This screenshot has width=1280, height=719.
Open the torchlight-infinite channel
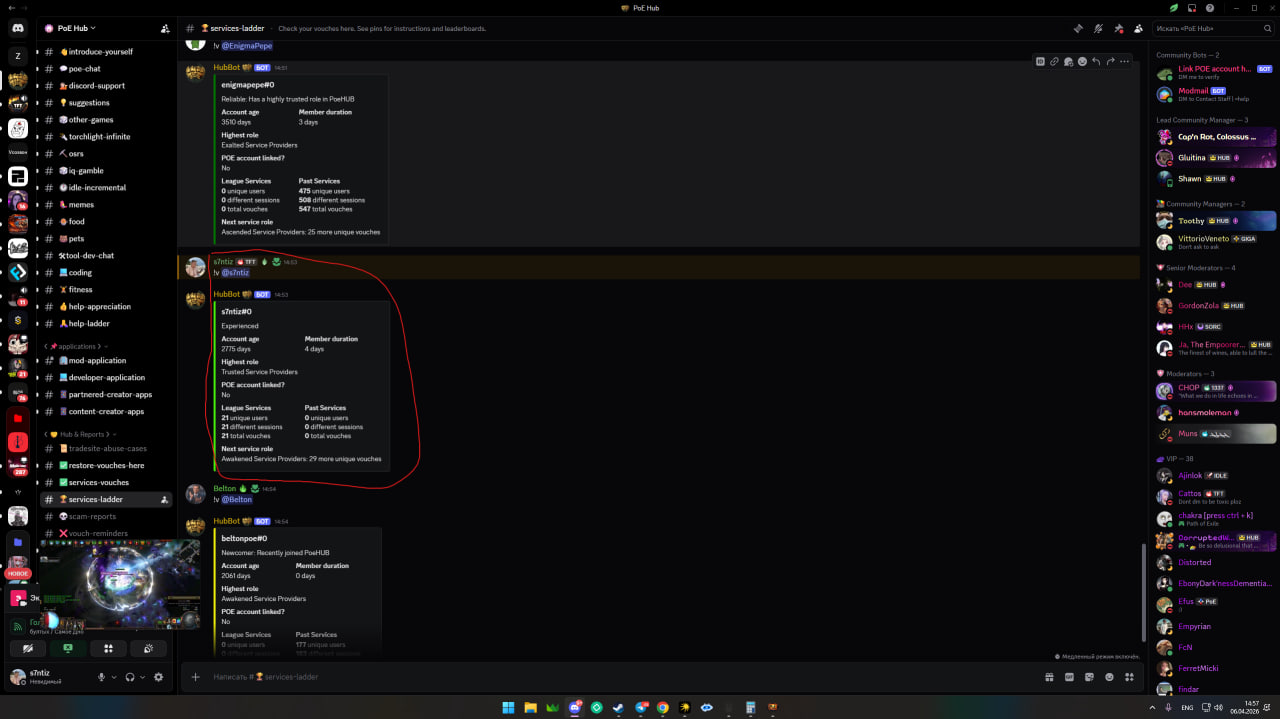tap(108, 137)
